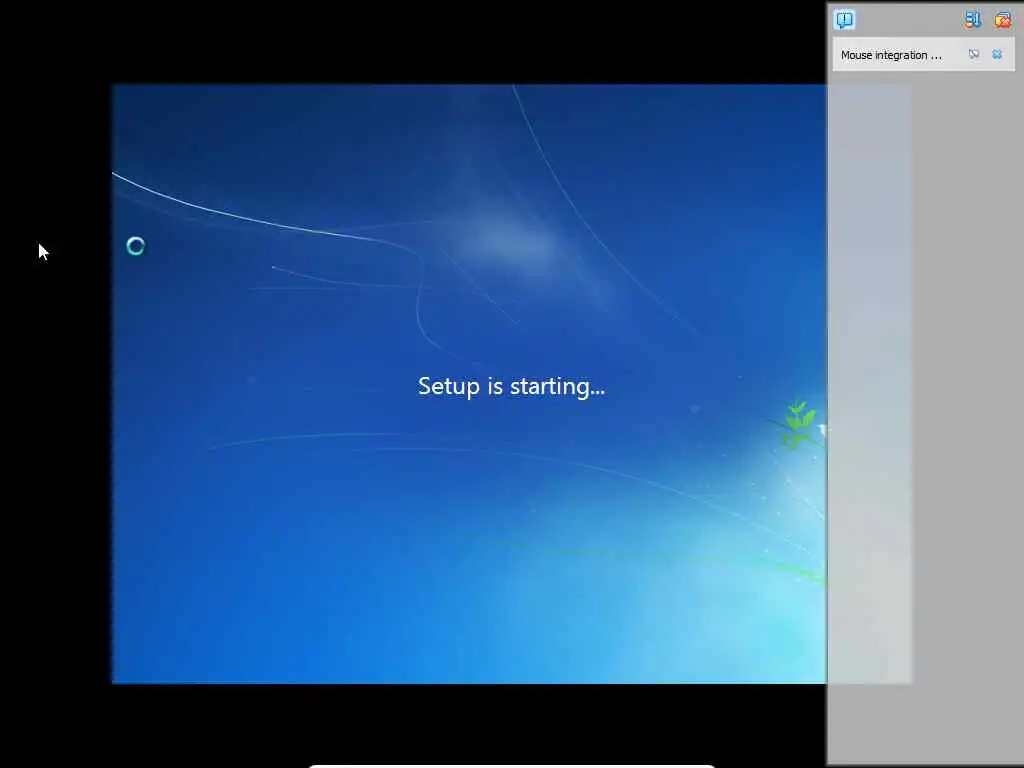Dismiss the Mouse integration notification
This screenshot has height=768, width=1024.
pos(997,55)
